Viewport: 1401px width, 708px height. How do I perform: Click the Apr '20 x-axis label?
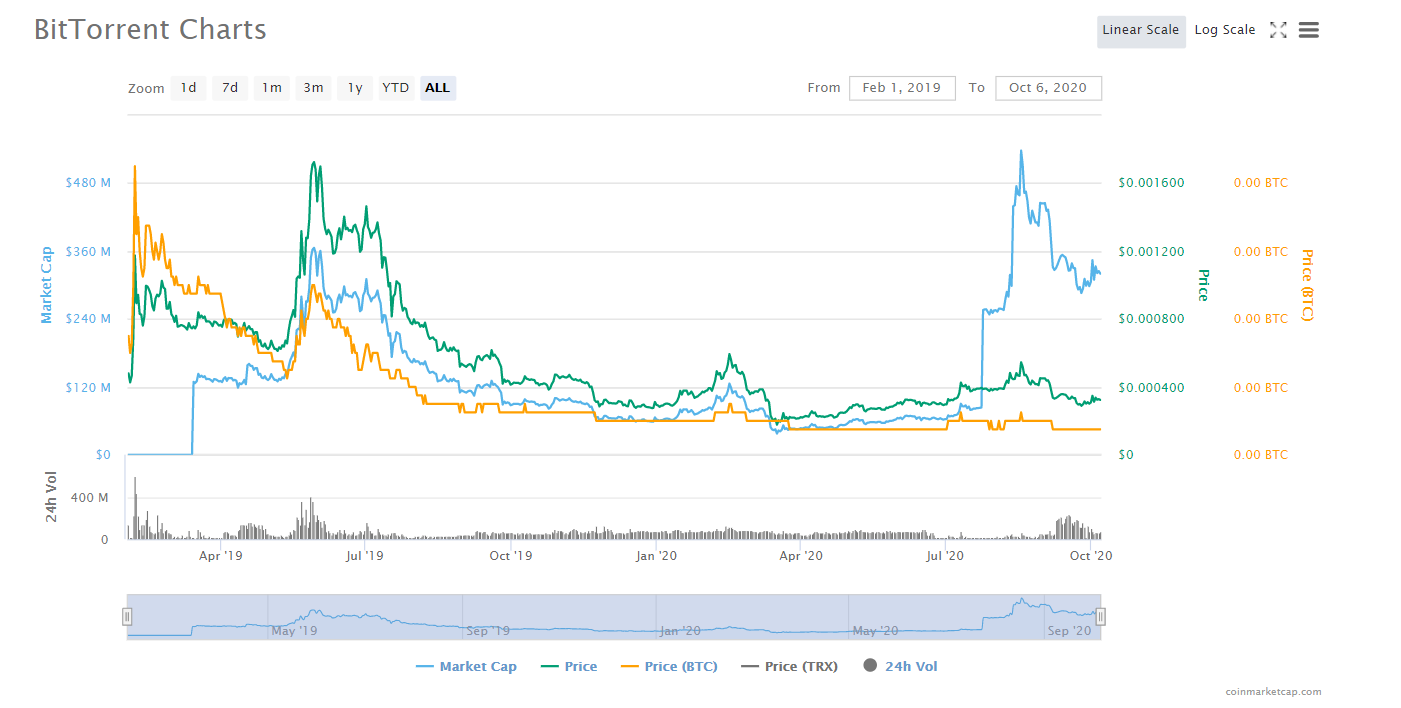coord(800,556)
